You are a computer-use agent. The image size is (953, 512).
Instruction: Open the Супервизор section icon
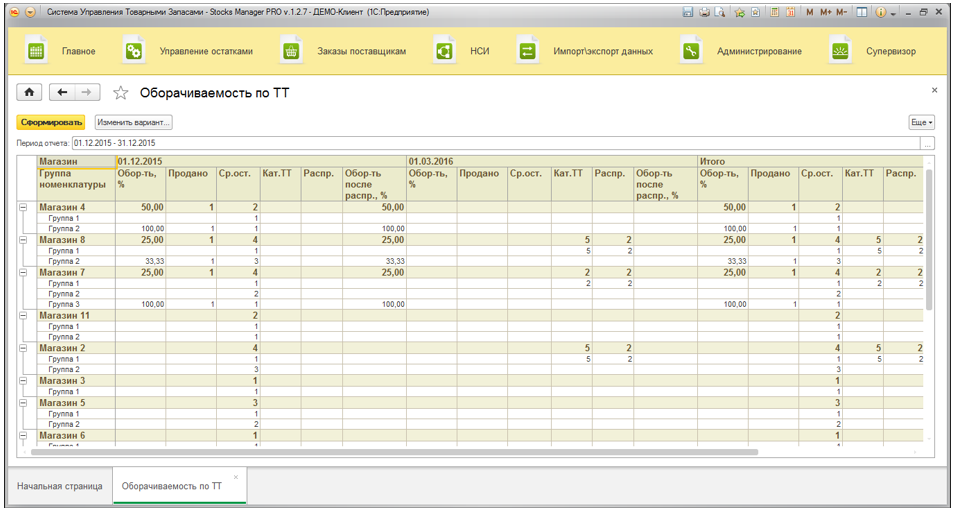point(840,51)
